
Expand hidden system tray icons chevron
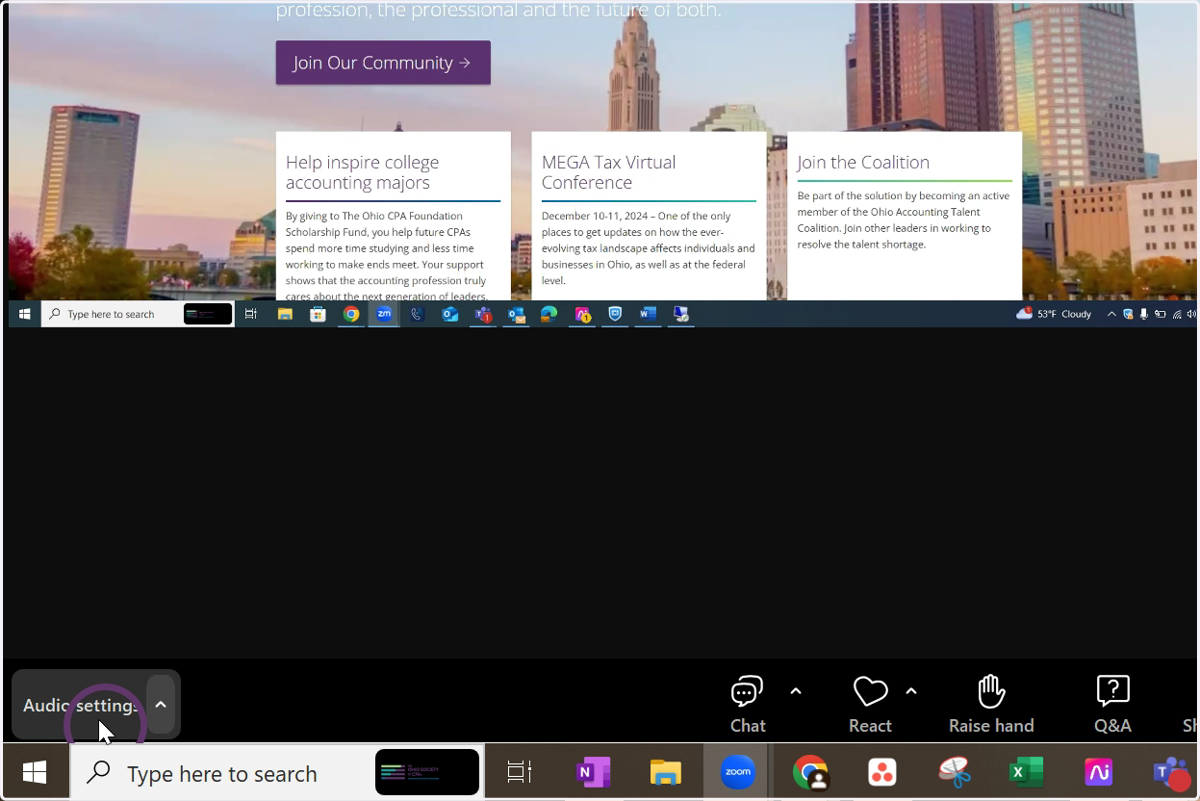pyautogui.click(x=1112, y=314)
